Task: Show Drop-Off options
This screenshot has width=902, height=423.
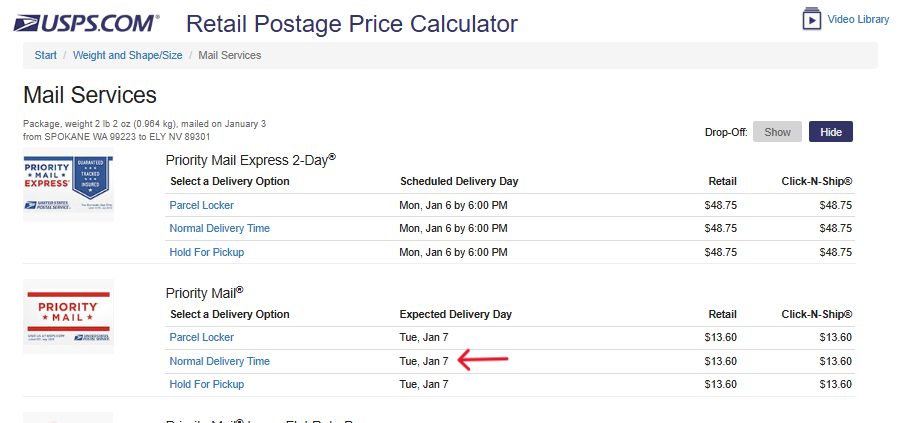Action: point(777,132)
